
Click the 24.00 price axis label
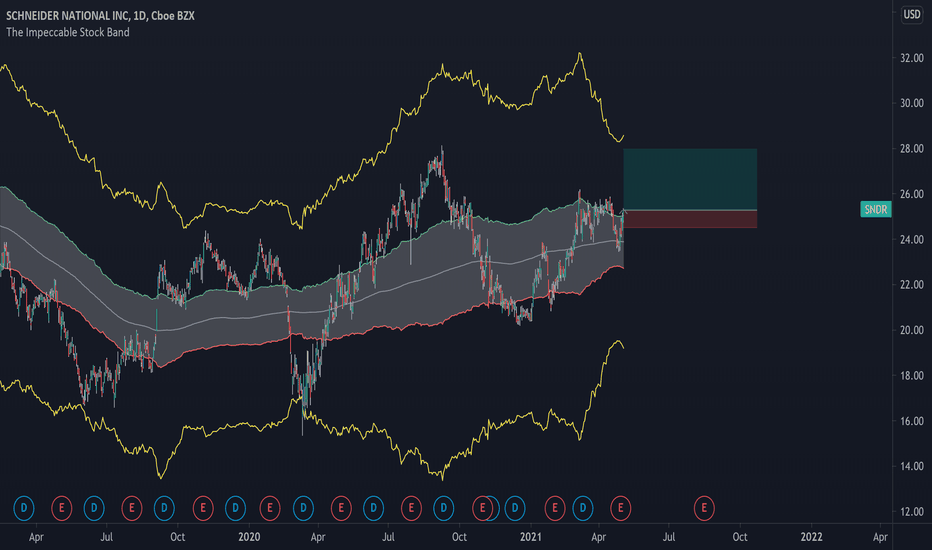(x=912, y=240)
